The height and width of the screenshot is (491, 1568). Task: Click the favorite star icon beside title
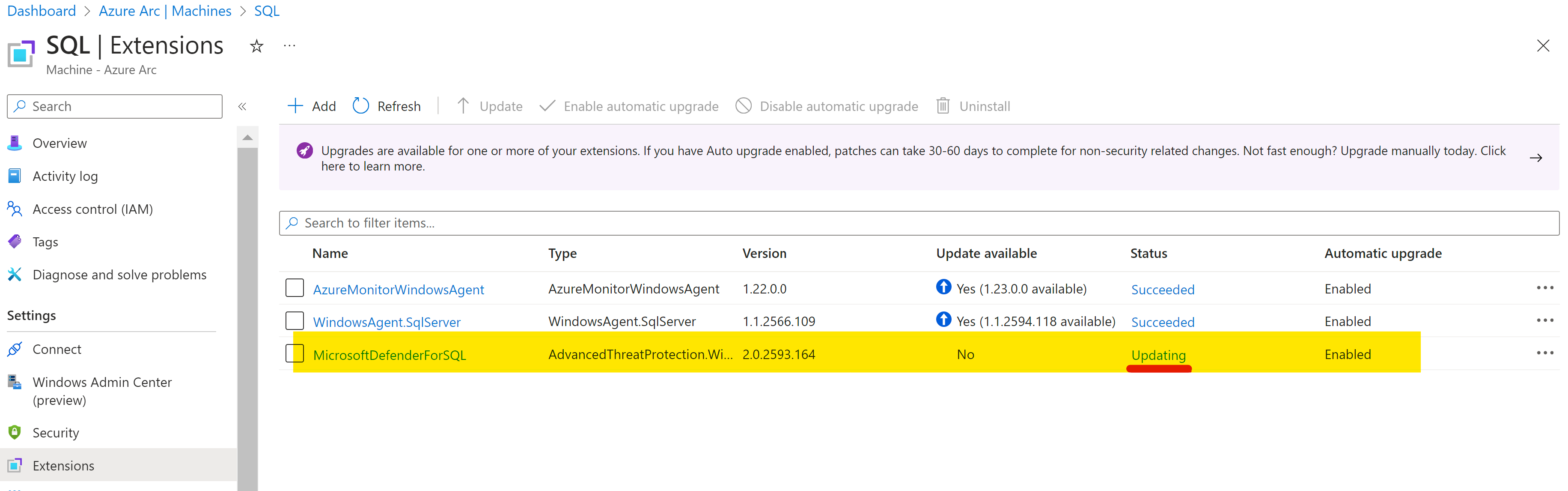click(256, 46)
